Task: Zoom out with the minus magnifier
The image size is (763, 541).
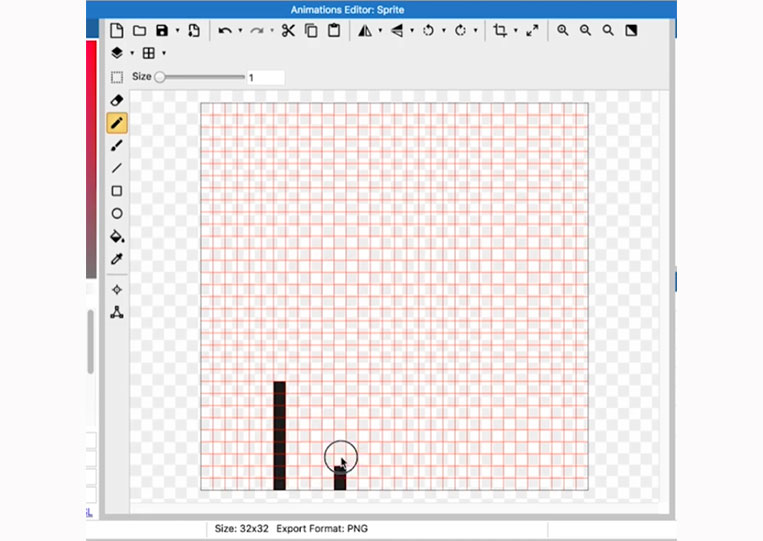Action: click(585, 31)
